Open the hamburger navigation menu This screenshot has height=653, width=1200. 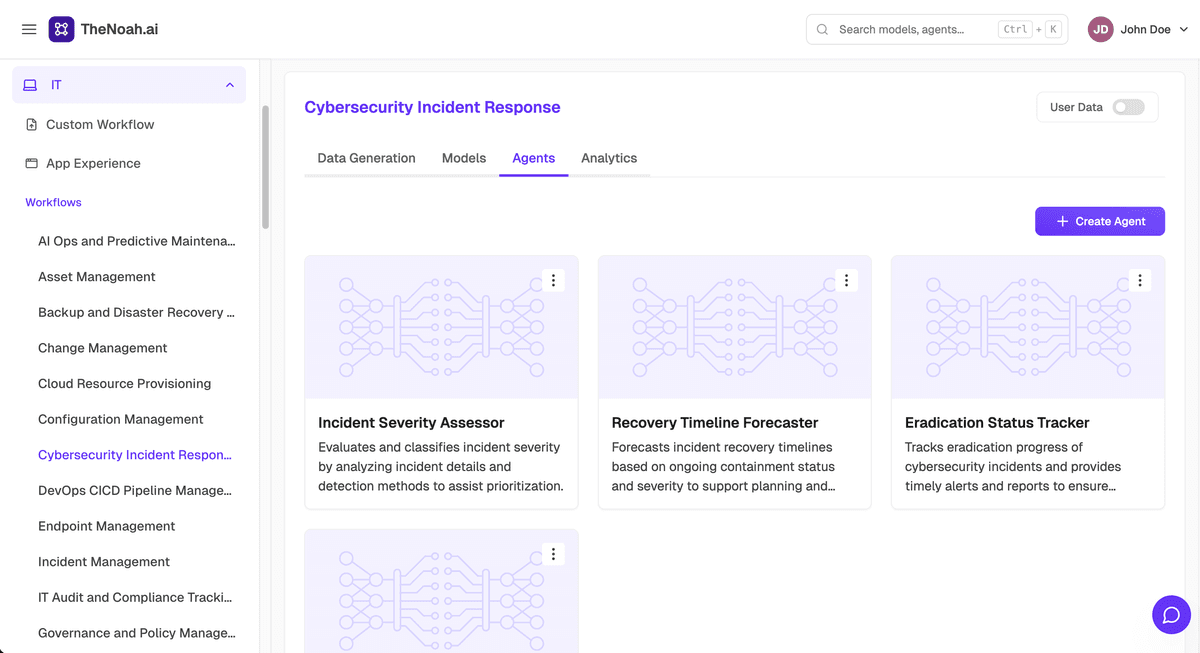pos(29,29)
